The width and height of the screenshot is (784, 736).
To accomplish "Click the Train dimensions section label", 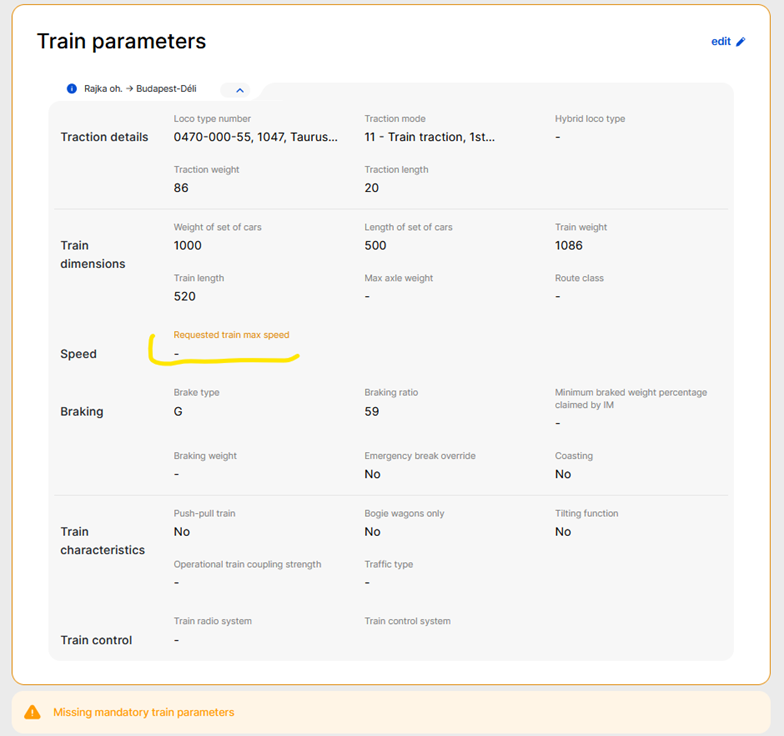I will tap(92, 254).
